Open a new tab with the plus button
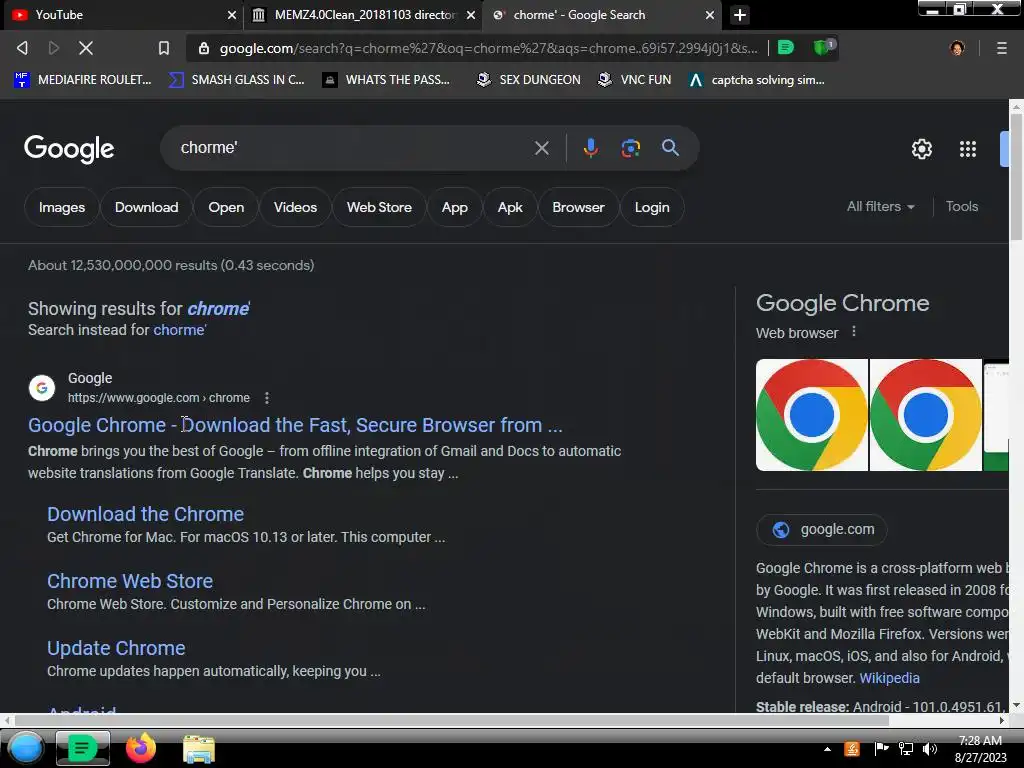 739,15
